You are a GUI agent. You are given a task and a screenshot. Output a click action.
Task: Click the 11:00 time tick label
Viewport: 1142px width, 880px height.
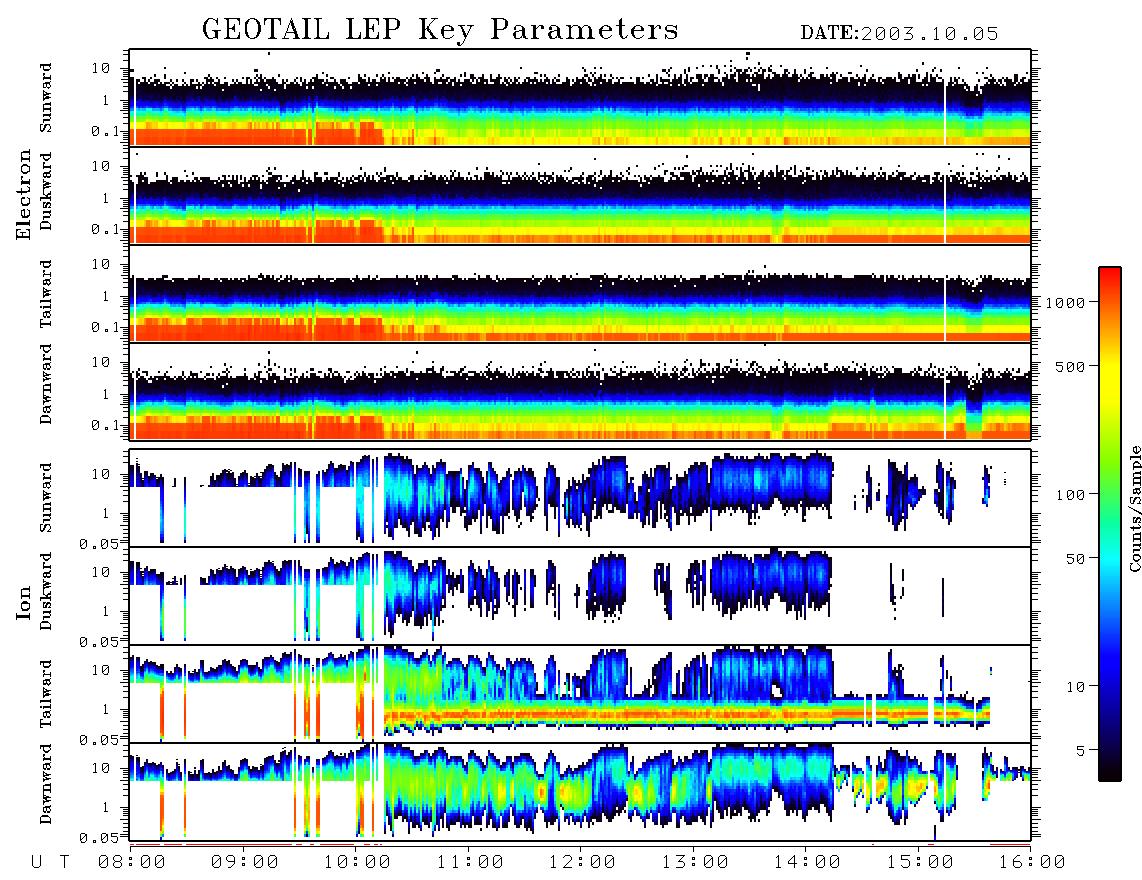pos(470,862)
